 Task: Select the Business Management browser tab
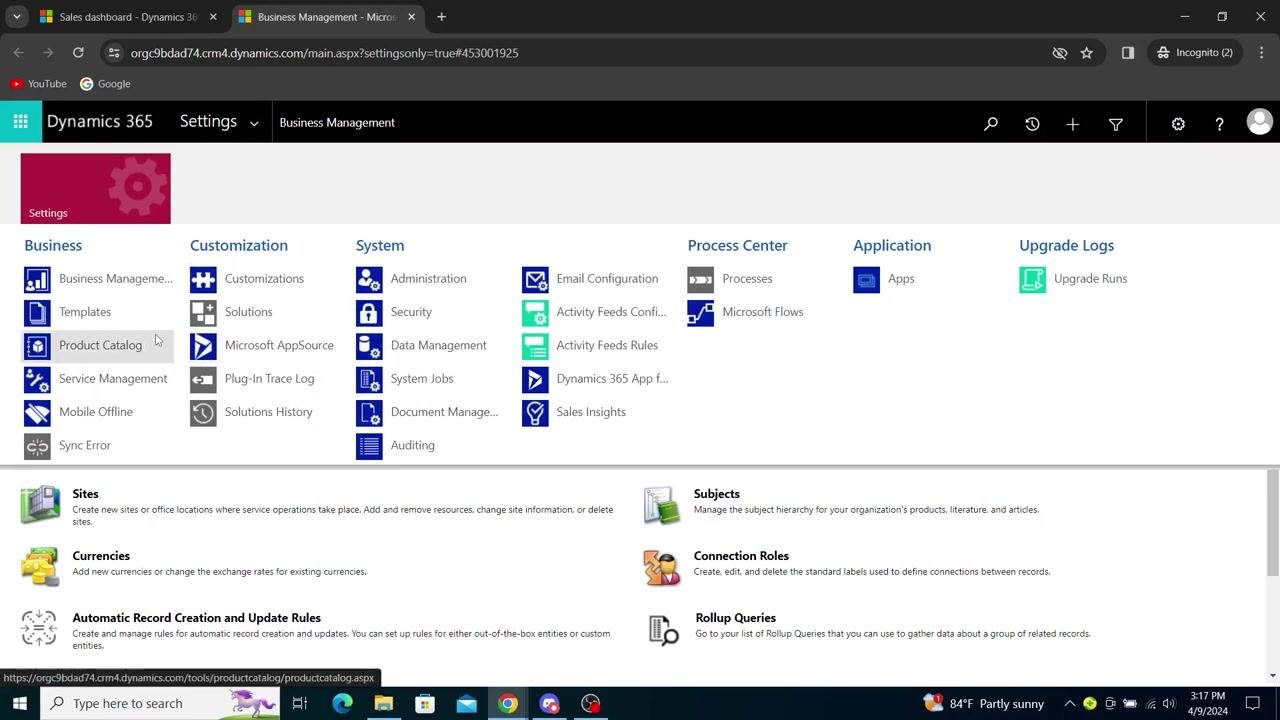point(327,17)
